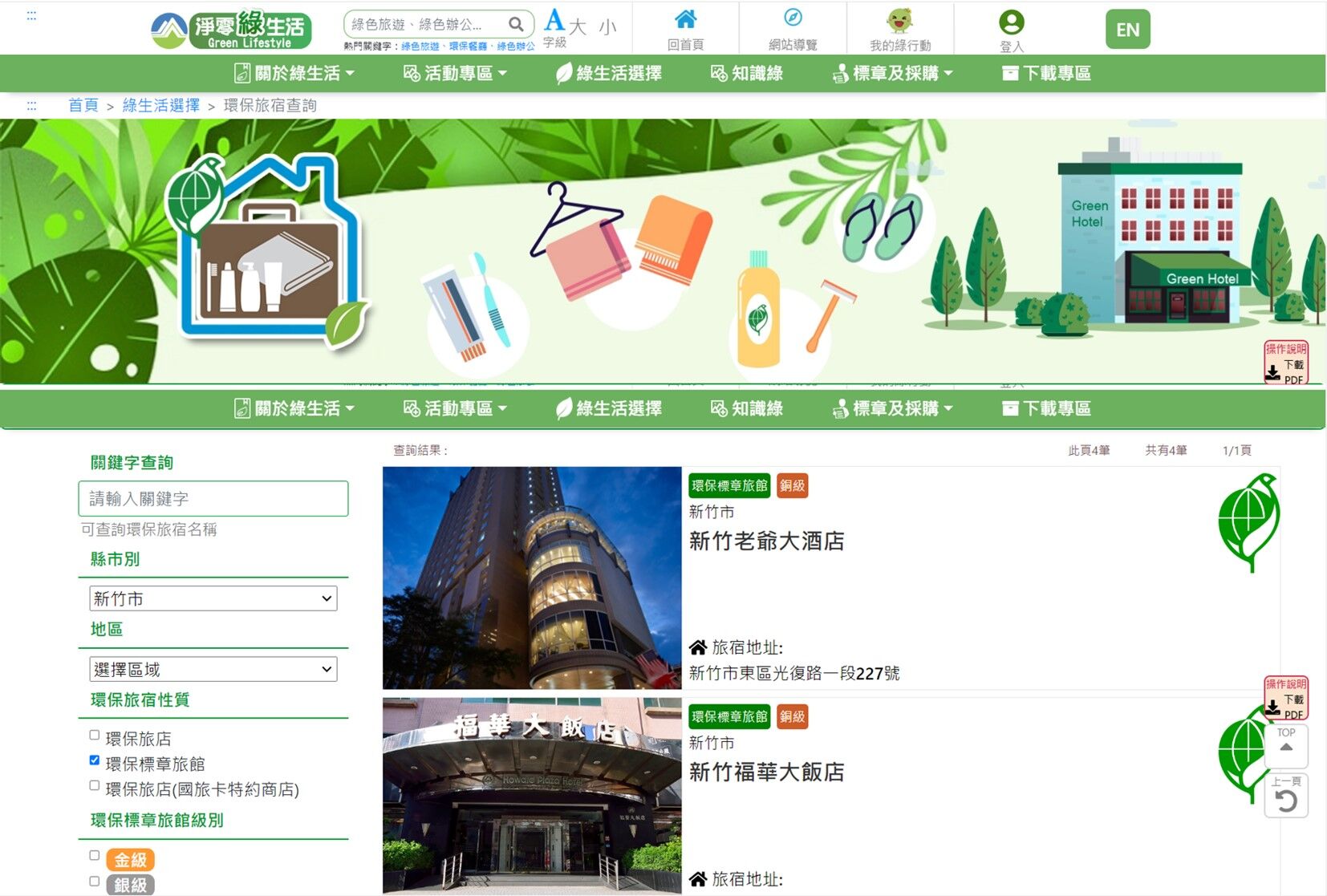Open 新竹老爺大酒店 hotel title
This screenshot has width=1327, height=896.
766,541
